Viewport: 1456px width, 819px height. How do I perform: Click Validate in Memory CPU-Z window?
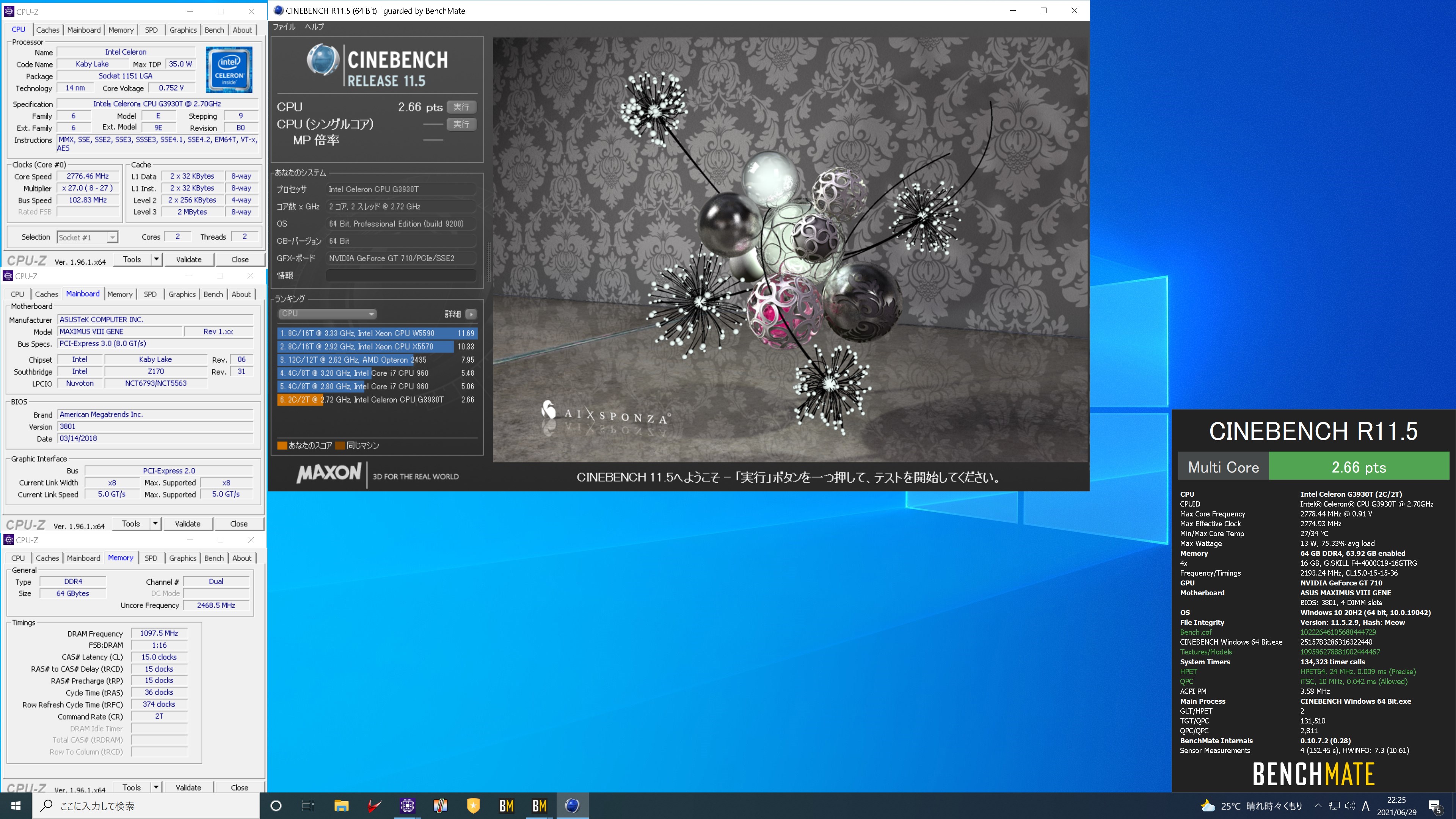coord(188,788)
